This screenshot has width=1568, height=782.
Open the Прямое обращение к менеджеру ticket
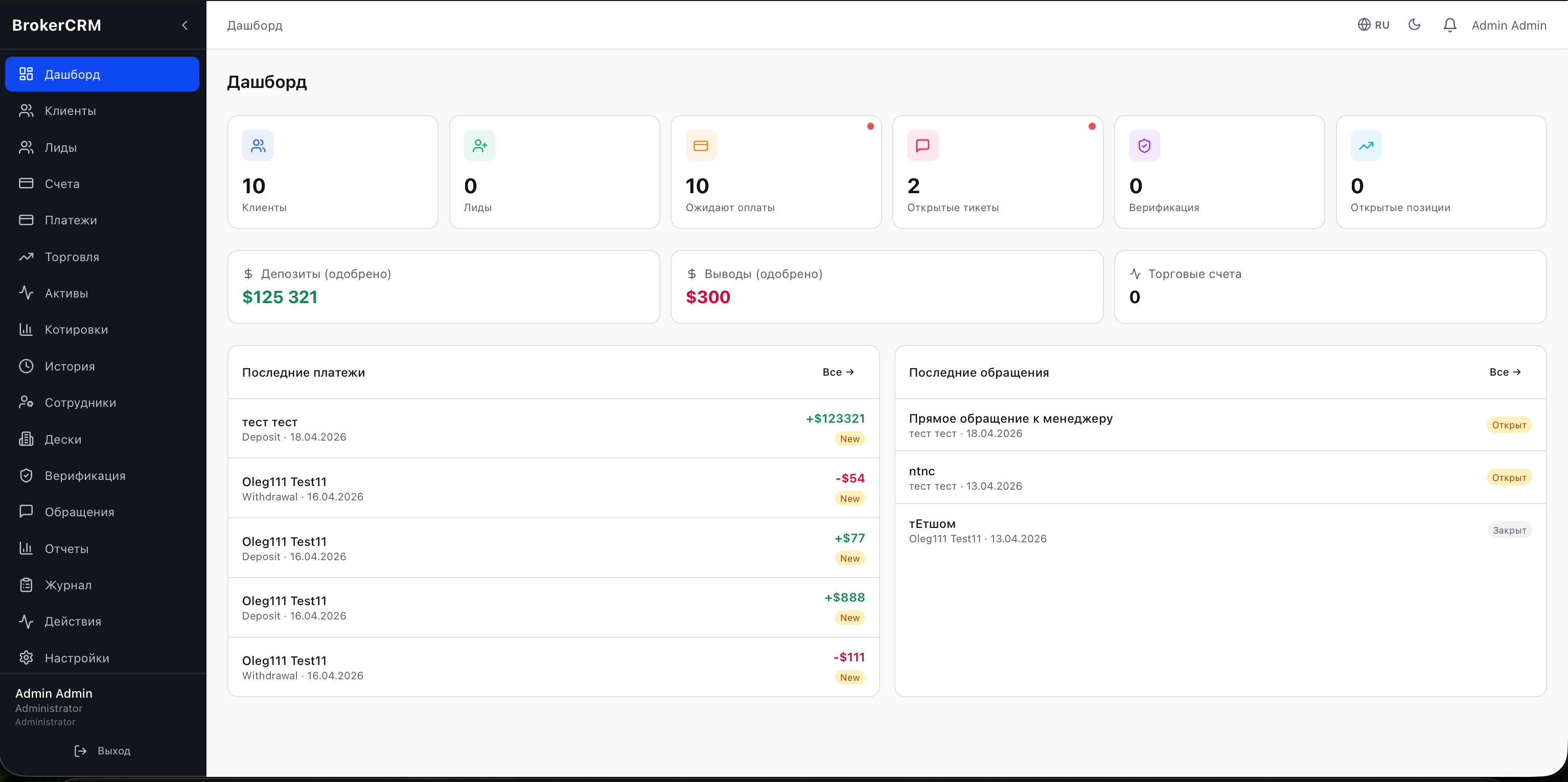click(1010, 419)
